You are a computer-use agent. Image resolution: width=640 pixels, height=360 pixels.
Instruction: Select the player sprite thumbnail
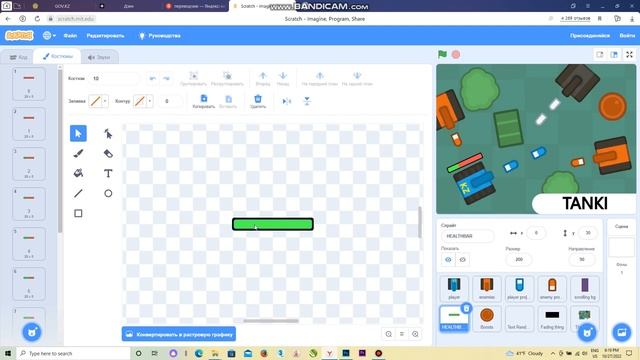454,288
